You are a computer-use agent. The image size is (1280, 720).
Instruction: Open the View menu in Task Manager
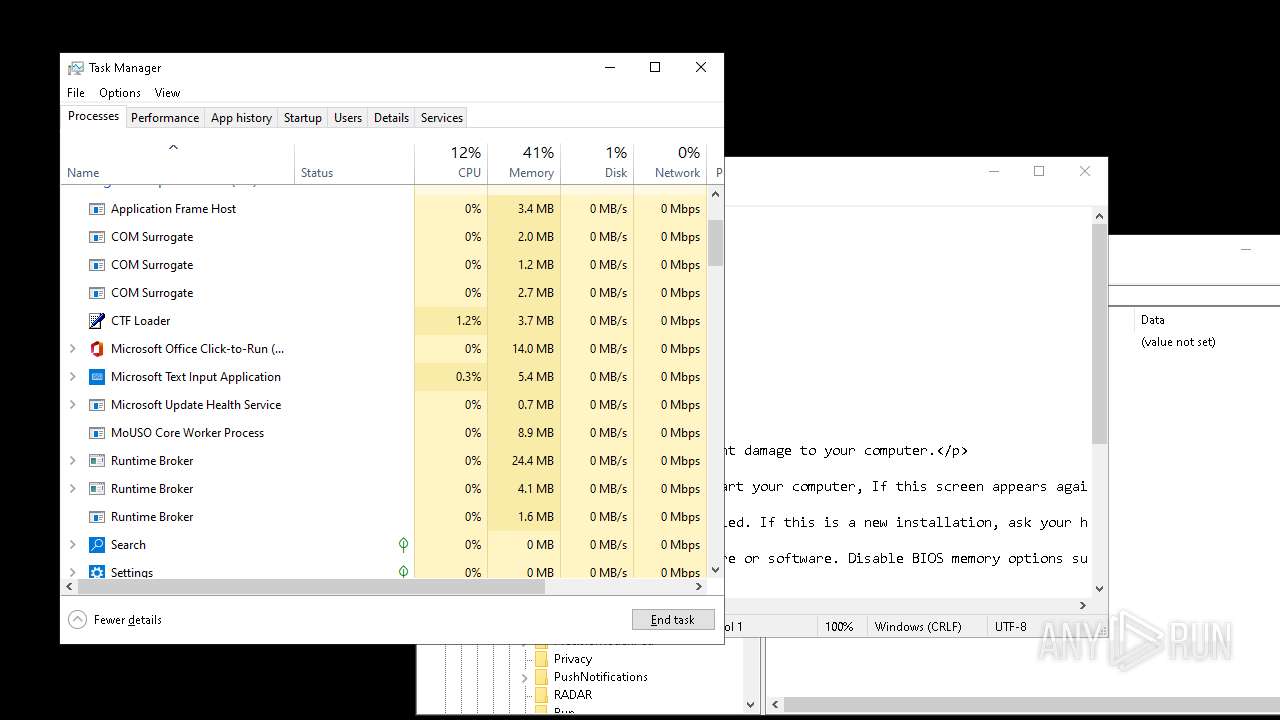click(167, 93)
